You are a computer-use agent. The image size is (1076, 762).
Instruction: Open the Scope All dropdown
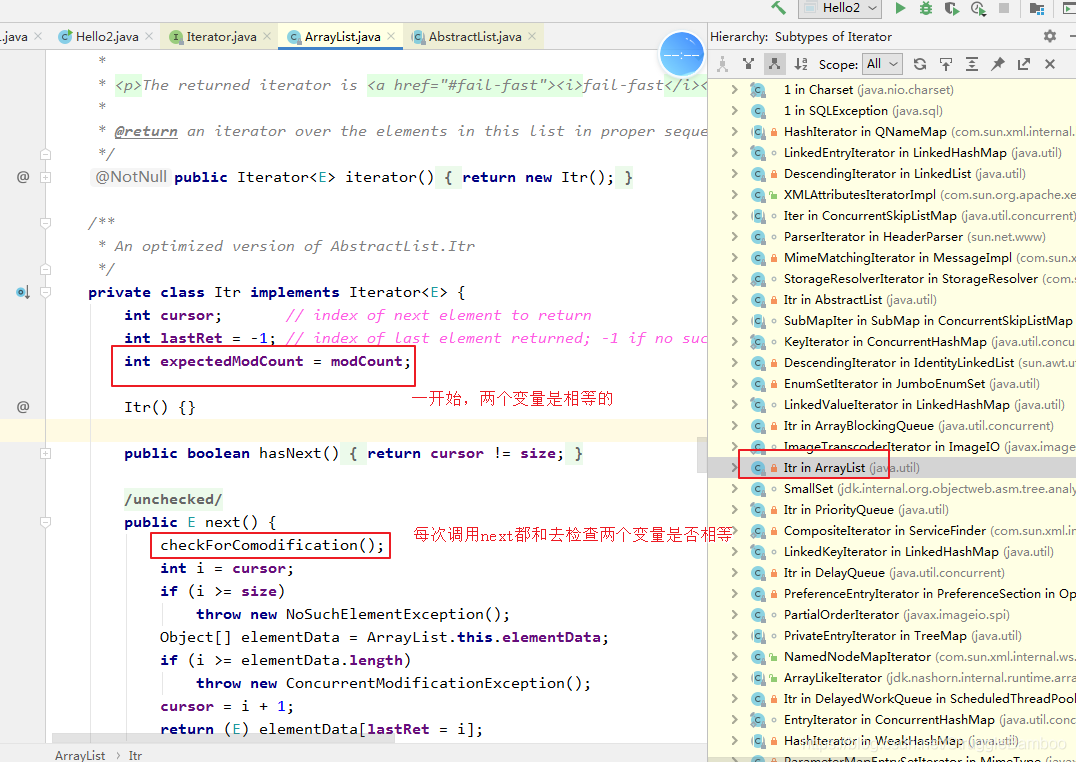tap(882, 64)
